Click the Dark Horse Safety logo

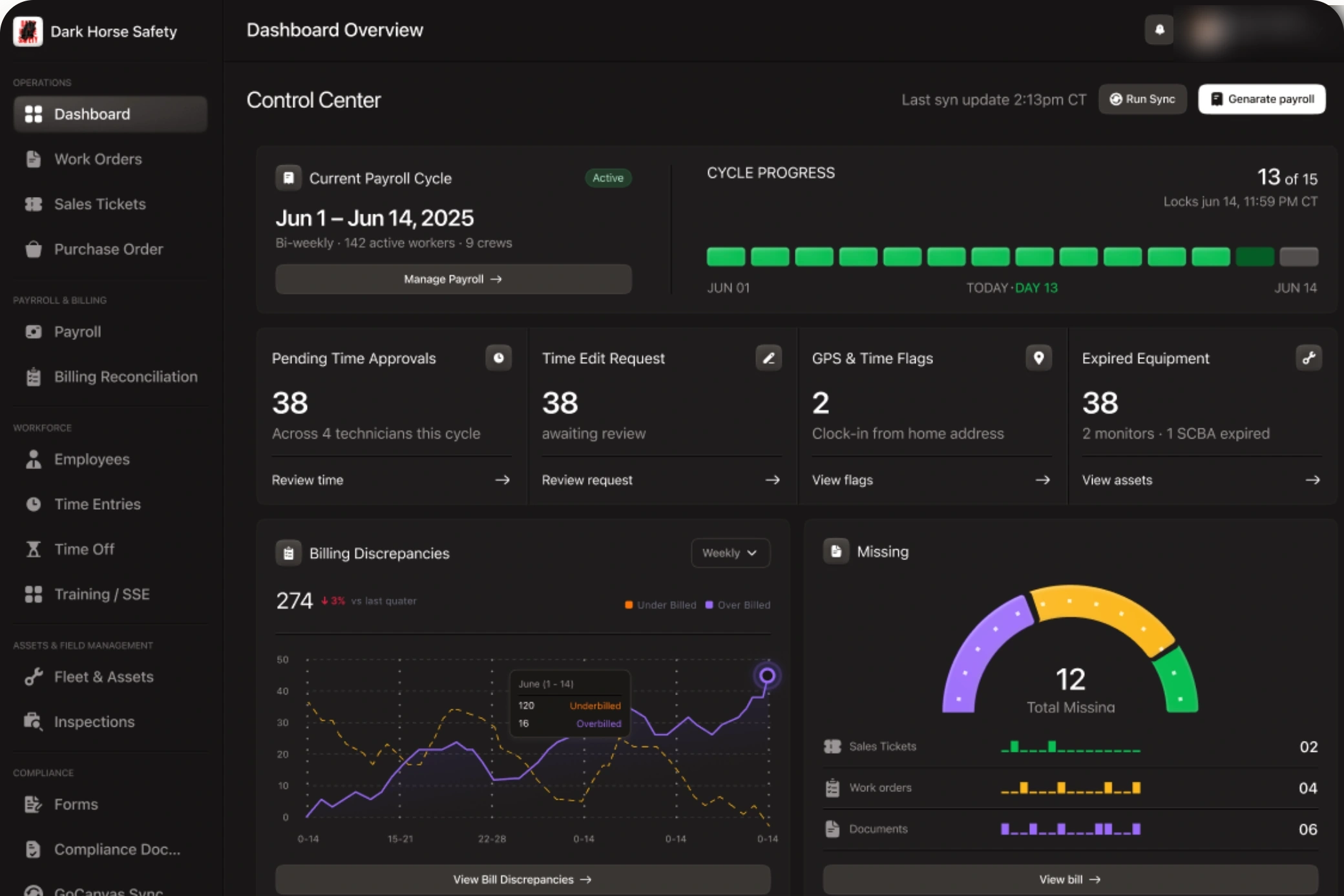[x=28, y=31]
